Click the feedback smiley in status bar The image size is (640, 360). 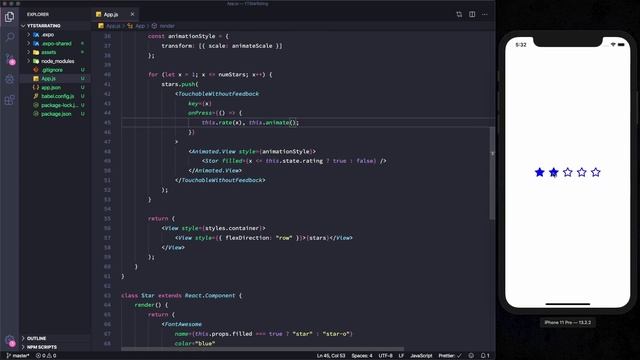click(x=471, y=356)
